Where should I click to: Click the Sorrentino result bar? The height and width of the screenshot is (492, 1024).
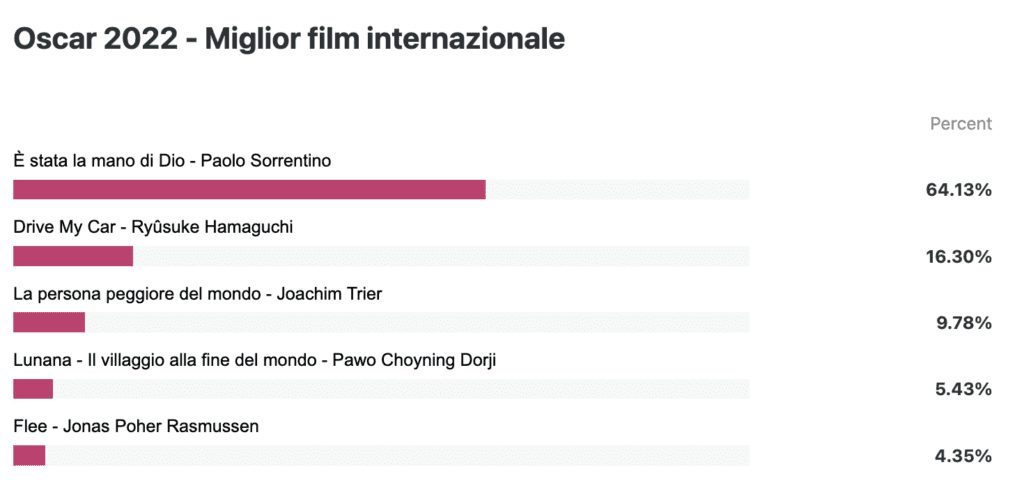click(x=249, y=189)
